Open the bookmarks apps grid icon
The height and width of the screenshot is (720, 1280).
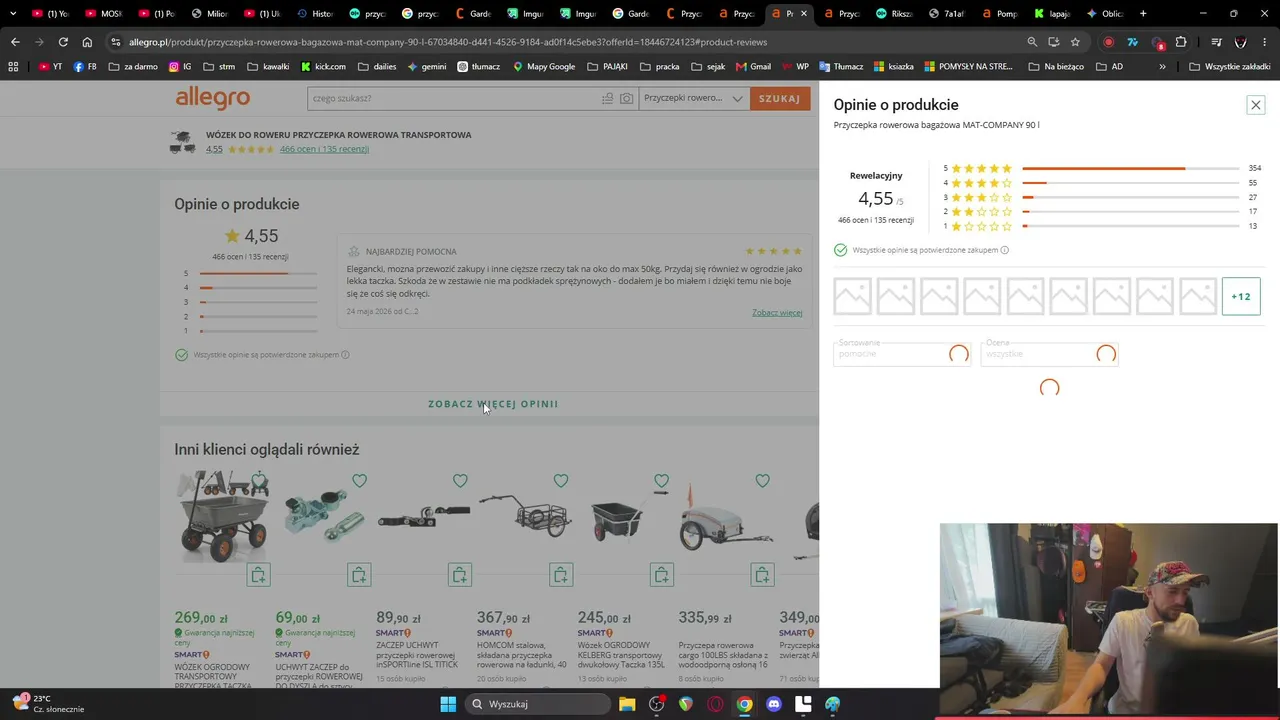pyautogui.click(x=13, y=66)
